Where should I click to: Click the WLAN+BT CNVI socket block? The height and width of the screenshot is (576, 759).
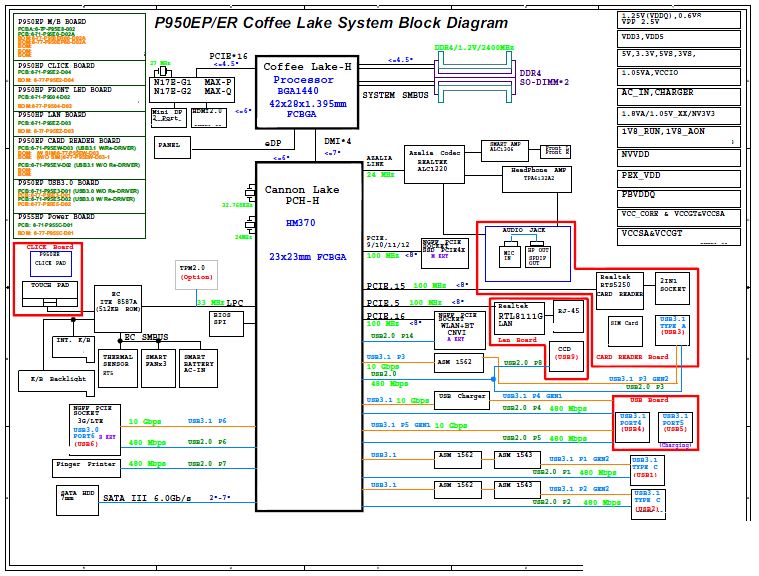(459, 331)
